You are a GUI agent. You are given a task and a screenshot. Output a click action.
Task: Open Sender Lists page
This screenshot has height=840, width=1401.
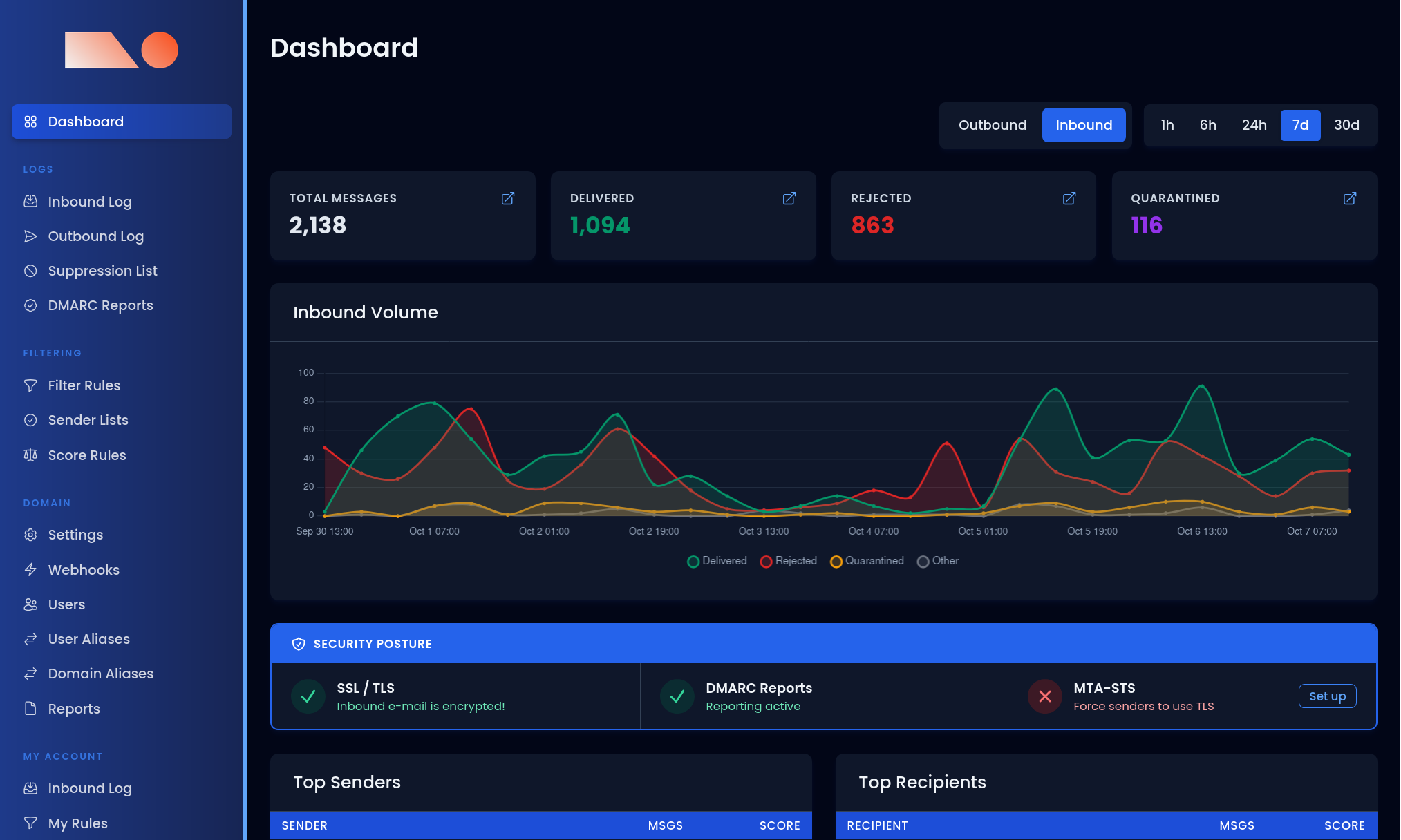click(x=122, y=420)
